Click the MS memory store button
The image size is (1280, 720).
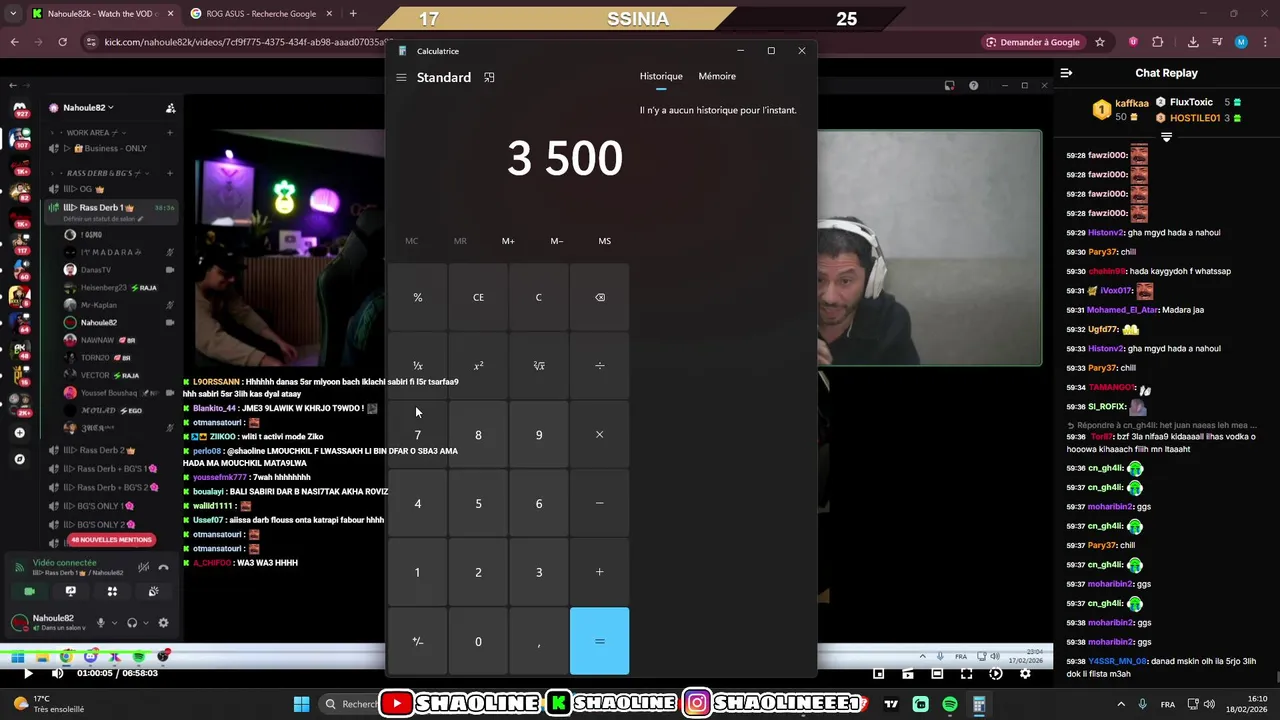click(605, 241)
